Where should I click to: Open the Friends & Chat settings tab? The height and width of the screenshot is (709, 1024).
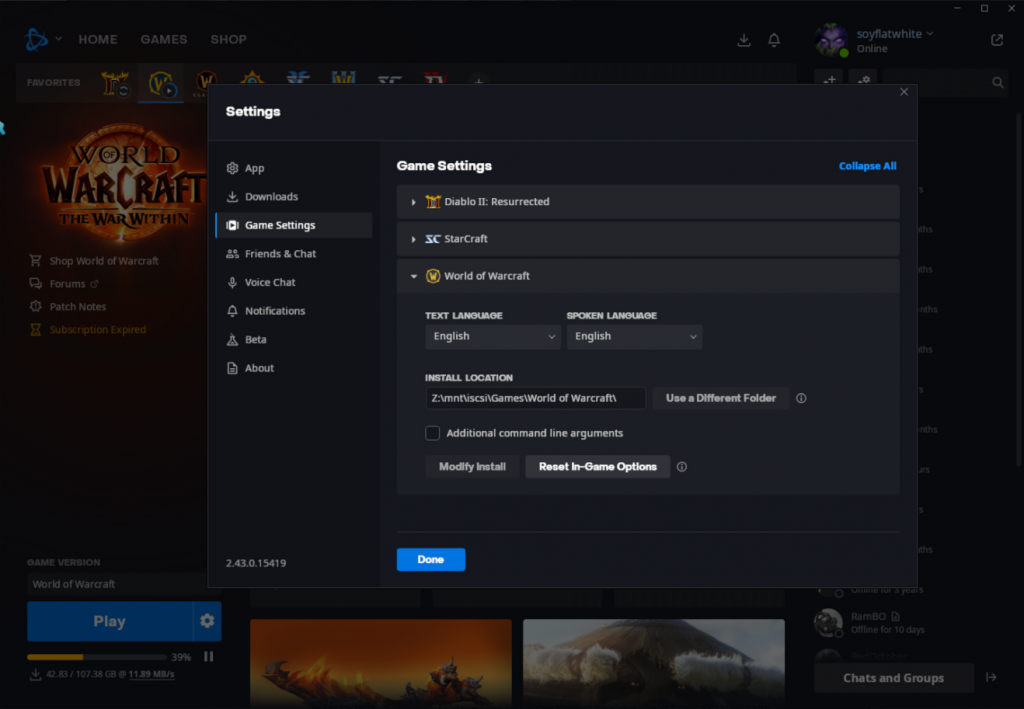click(293, 254)
